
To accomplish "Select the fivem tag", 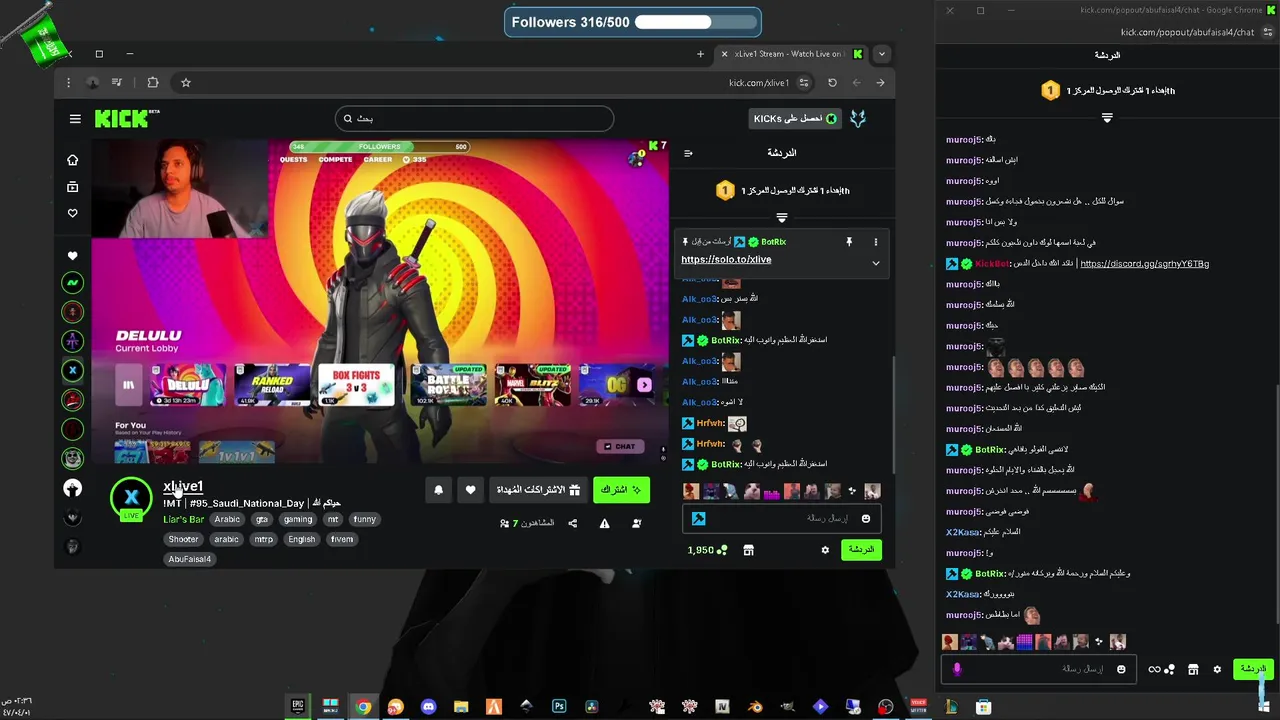I will (342, 539).
